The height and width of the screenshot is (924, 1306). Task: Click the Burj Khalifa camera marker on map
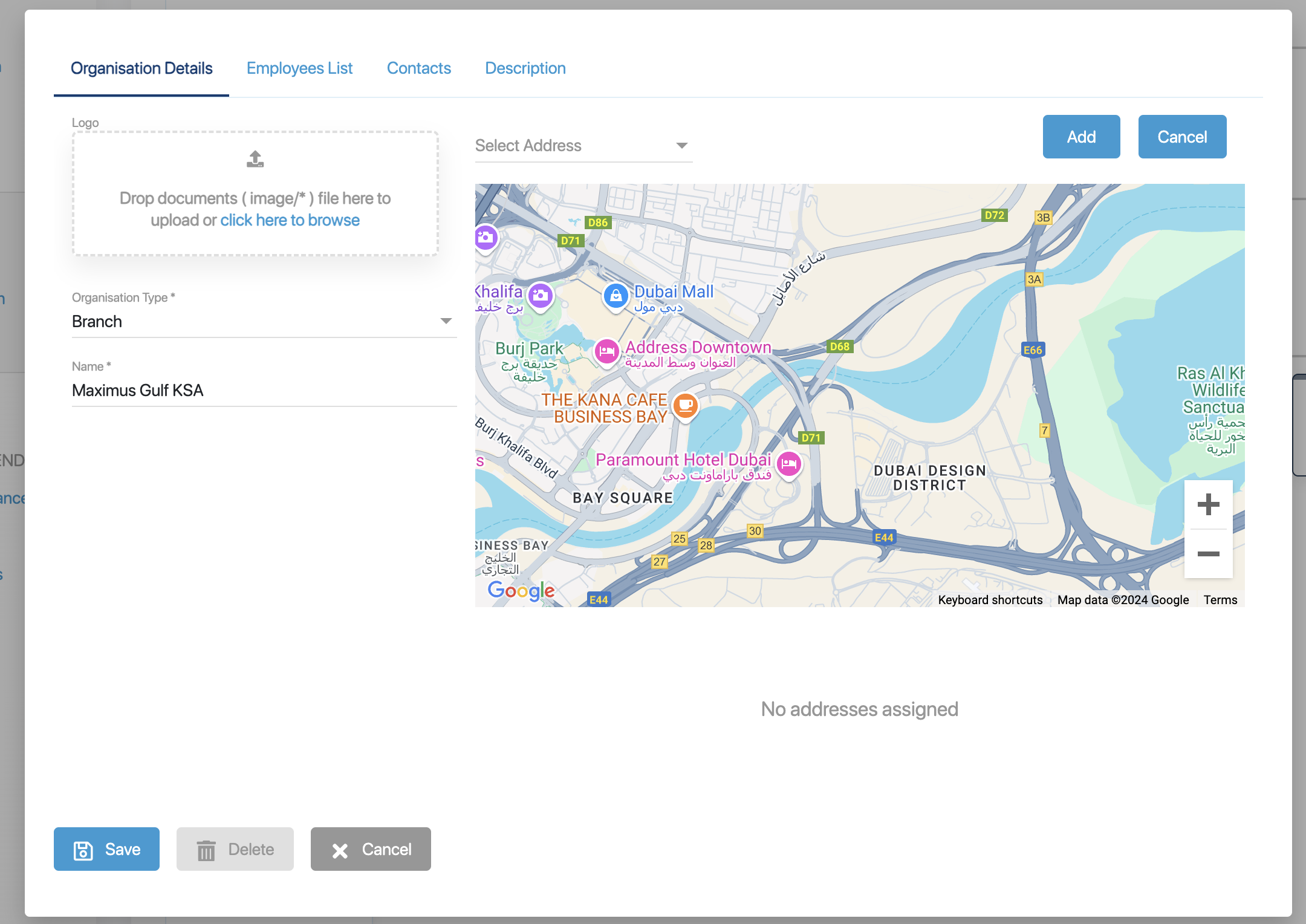coord(541,296)
